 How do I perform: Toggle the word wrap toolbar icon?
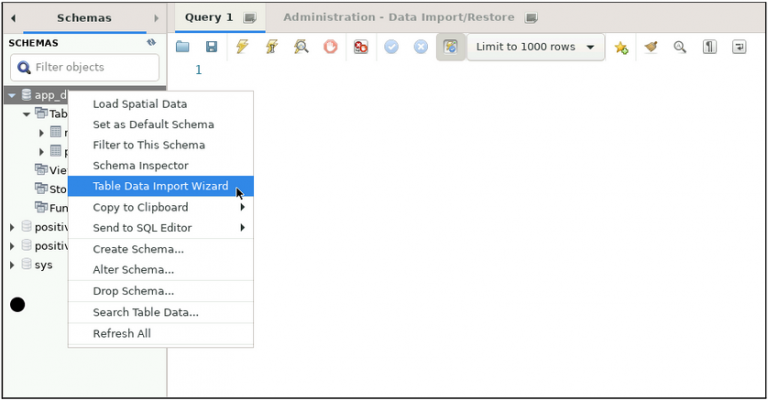point(739,47)
